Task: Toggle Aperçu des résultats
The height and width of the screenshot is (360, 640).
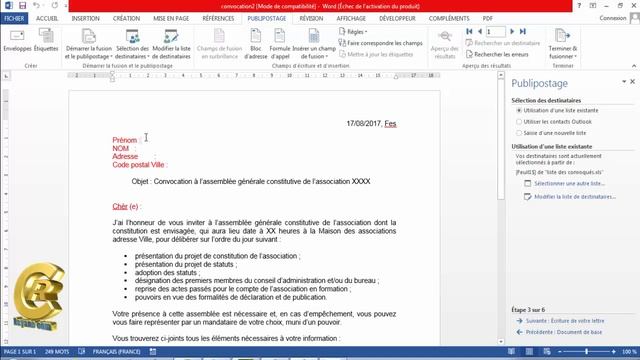Action: pyautogui.click(x=444, y=44)
